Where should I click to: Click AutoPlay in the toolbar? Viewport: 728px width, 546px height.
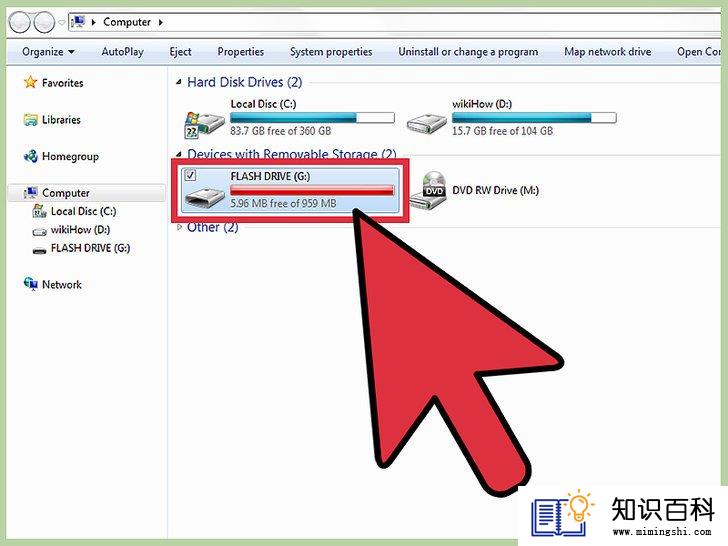(x=123, y=52)
